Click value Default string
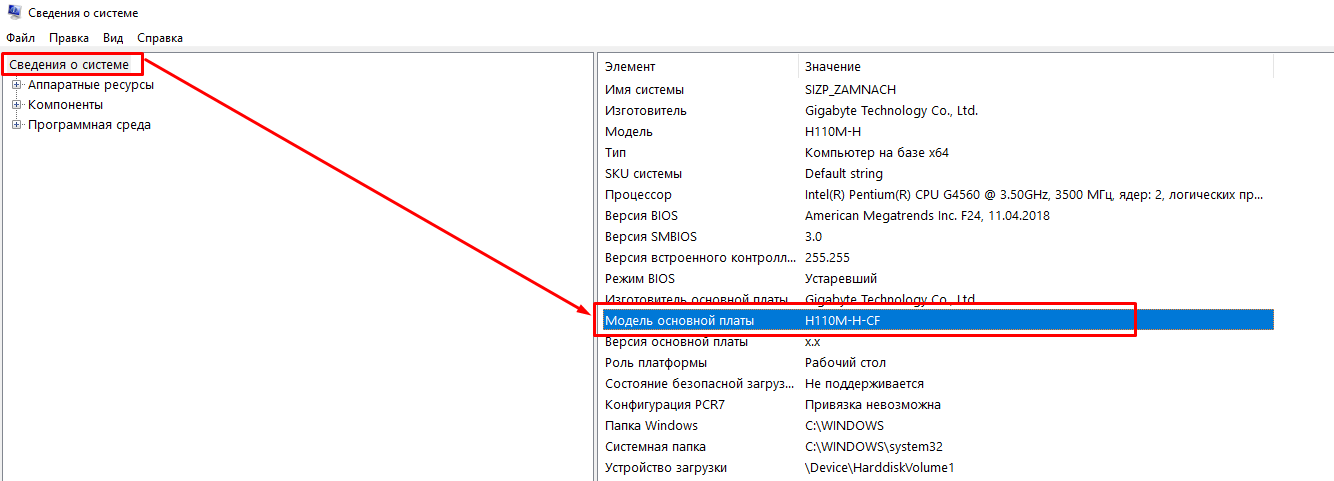 pyautogui.click(x=844, y=174)
